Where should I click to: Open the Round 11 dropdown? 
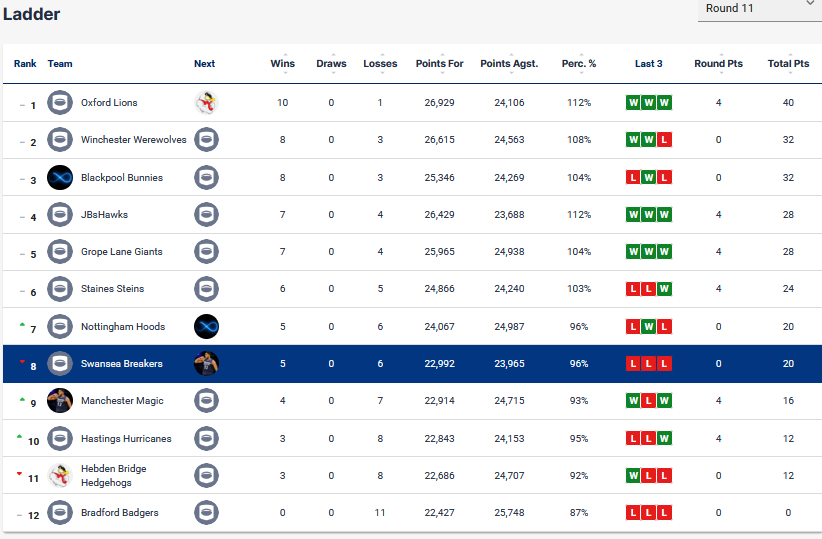(760, 9)
